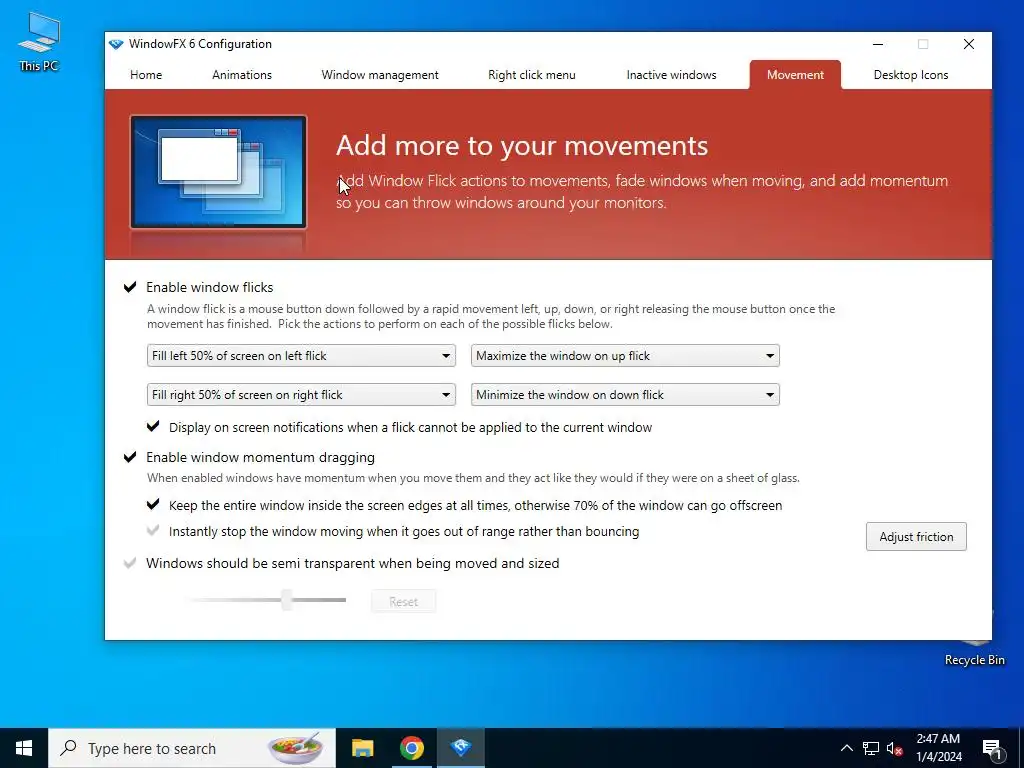Image resolution: width=1024 pixels, height=768 pixels.
Task: Select the WindowFX taskbar icon
Action: [x=461, y=748]
